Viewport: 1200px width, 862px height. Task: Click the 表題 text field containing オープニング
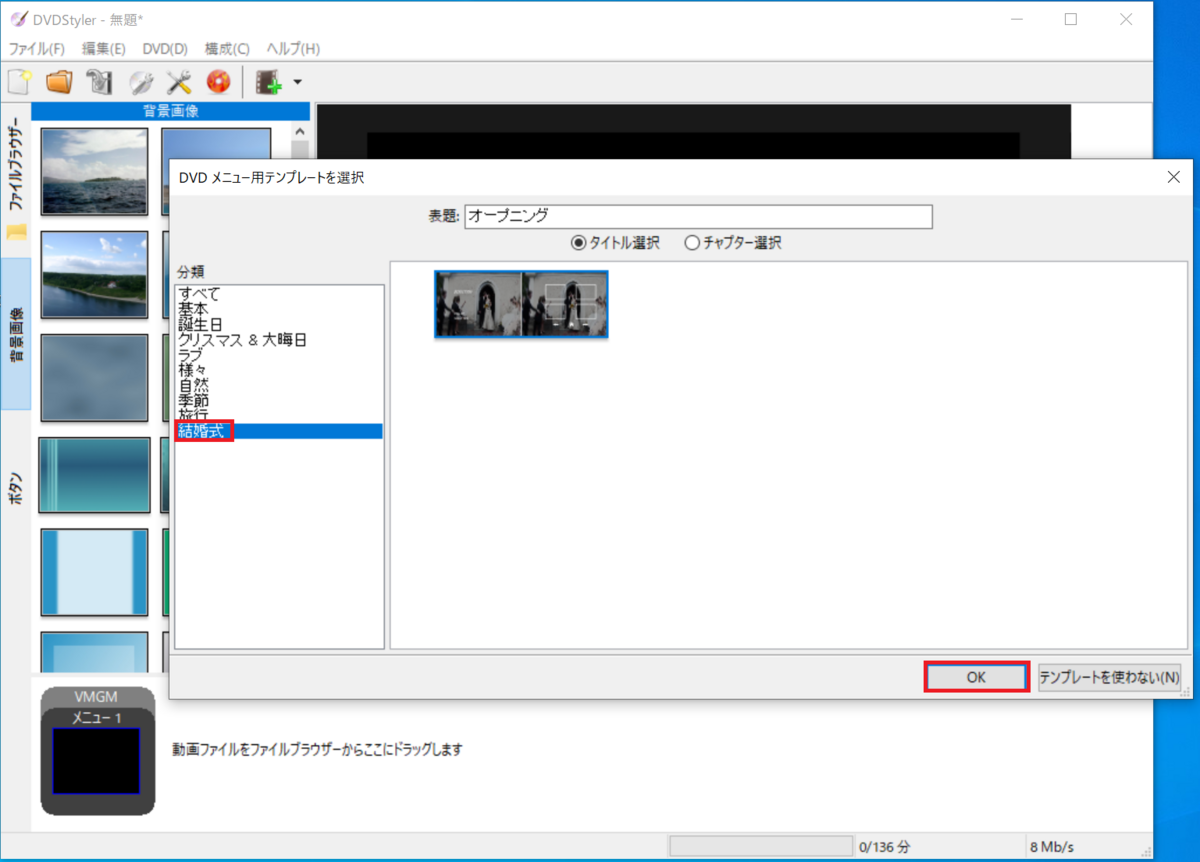tap(698, 216)
